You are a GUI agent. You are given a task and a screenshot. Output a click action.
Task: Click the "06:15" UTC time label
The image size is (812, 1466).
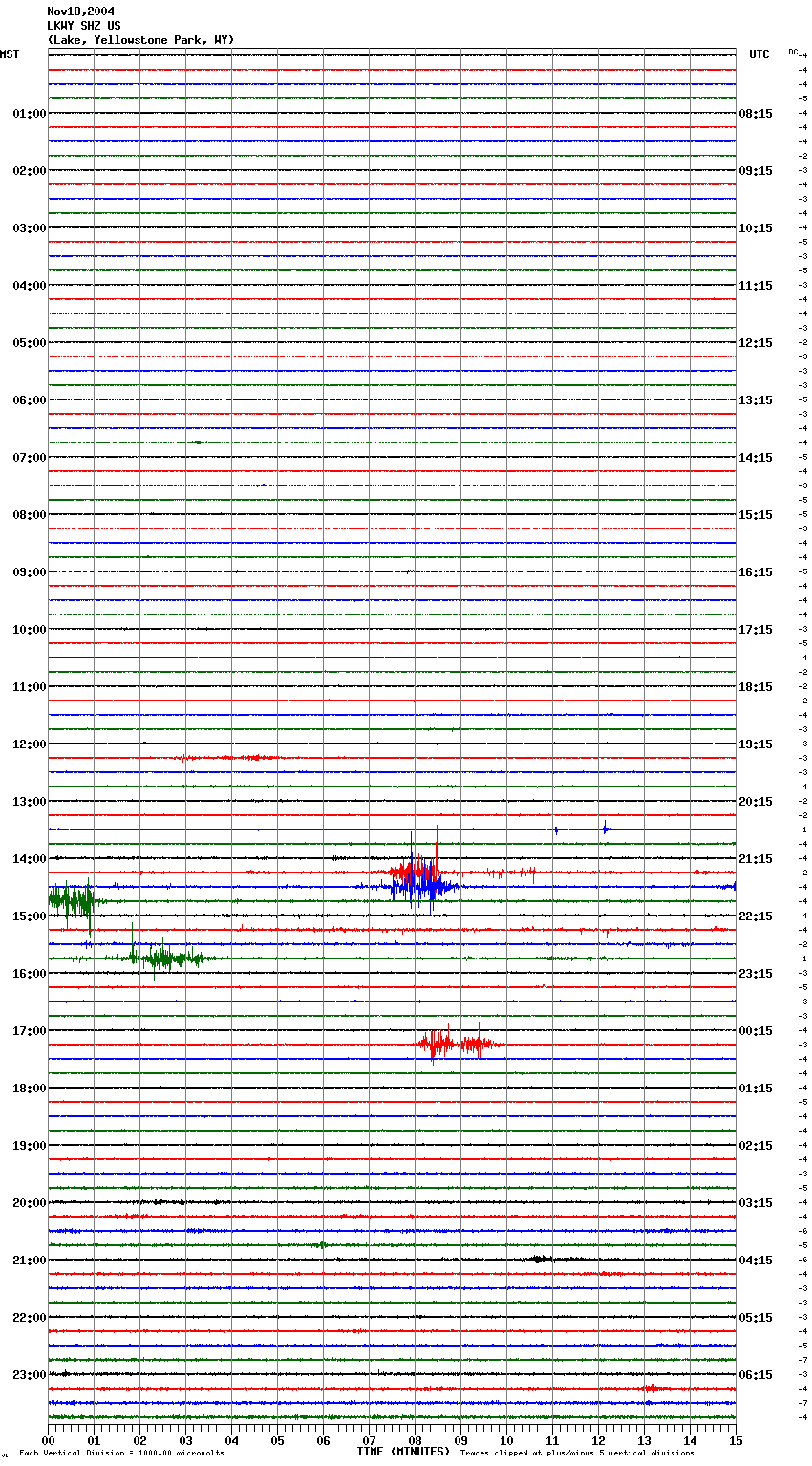coord(756,1375)
